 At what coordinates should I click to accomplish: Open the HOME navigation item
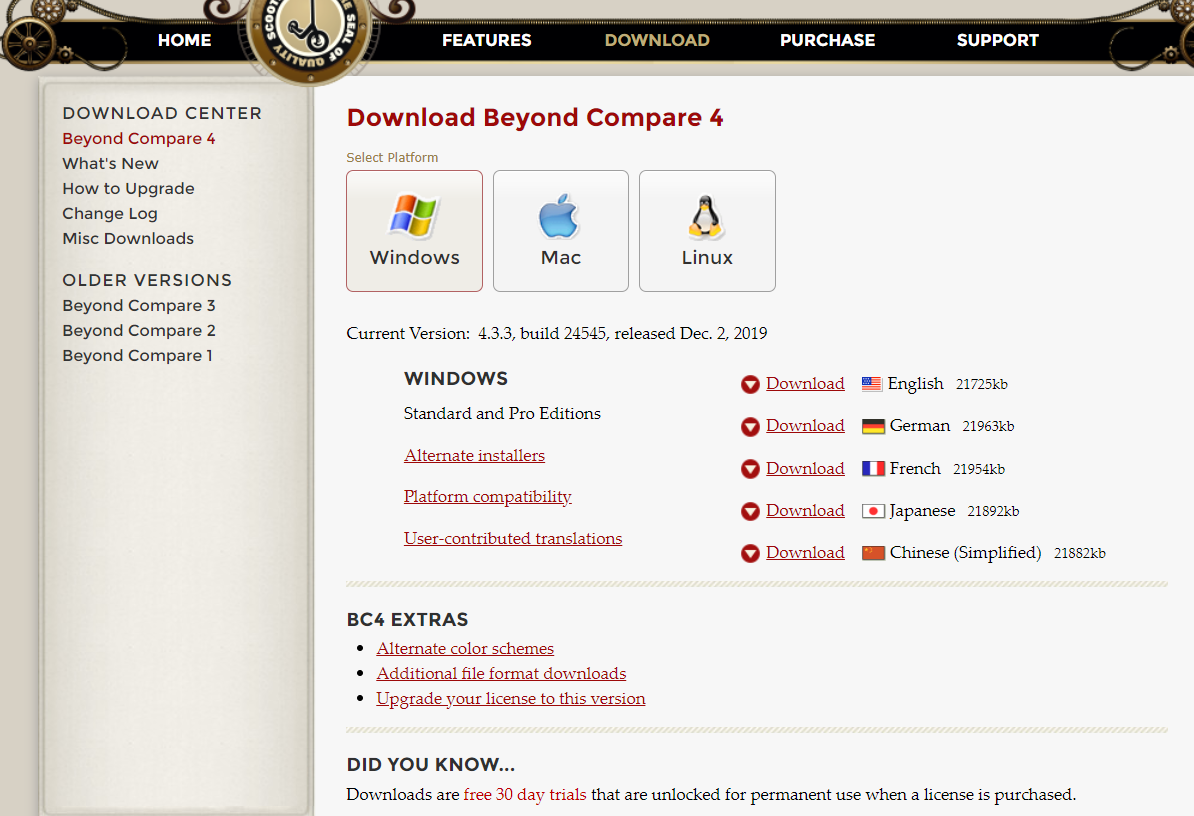coord(184,40)
